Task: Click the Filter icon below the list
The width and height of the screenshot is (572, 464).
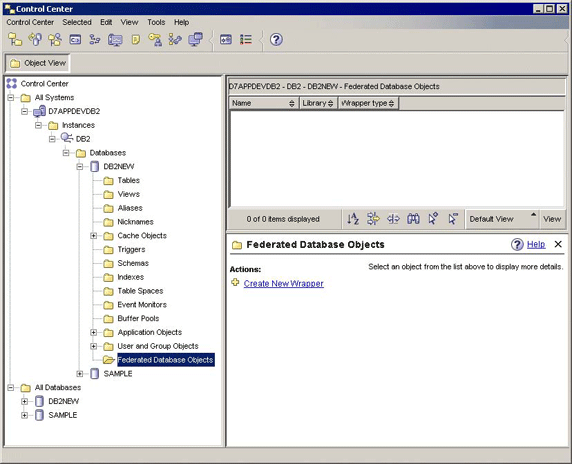Action: 373,219
